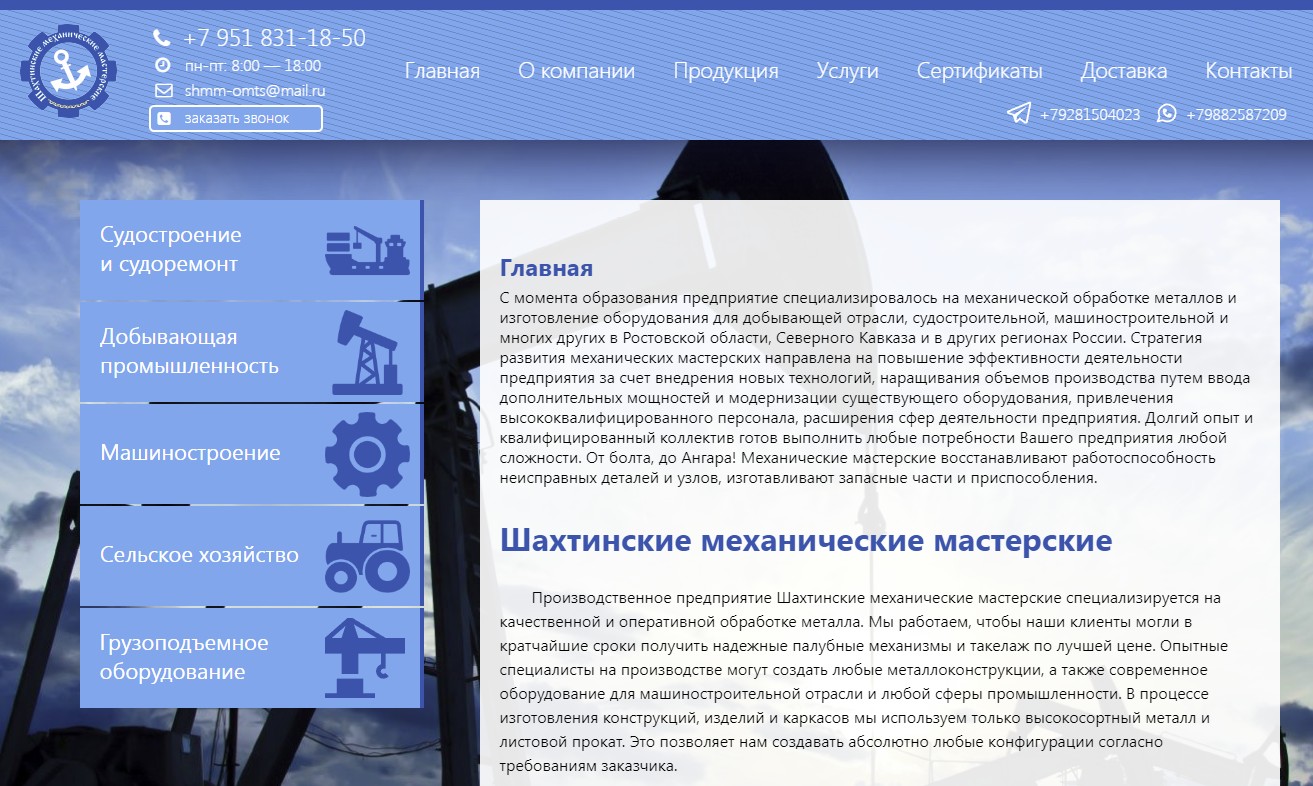Click the WhatsApp icon in the header
This screenshot has width=1313, height=786.
point(1167,113)
